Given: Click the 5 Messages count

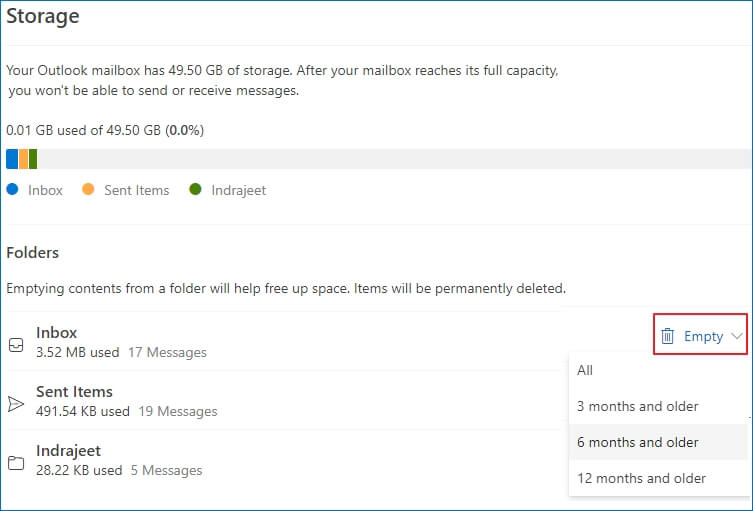Looking at the screenshot, I should (x=166, y=470).
